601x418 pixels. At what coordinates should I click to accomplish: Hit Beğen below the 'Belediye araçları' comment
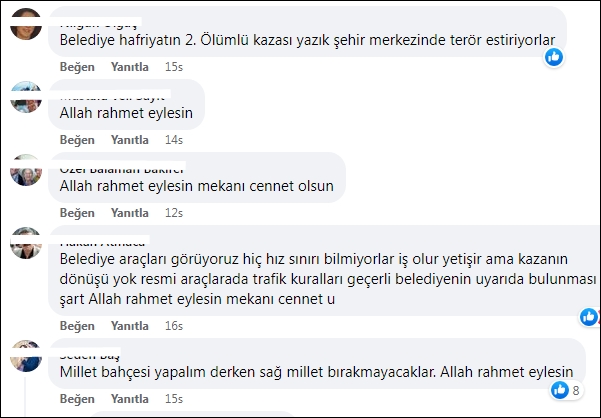[77, 326]
